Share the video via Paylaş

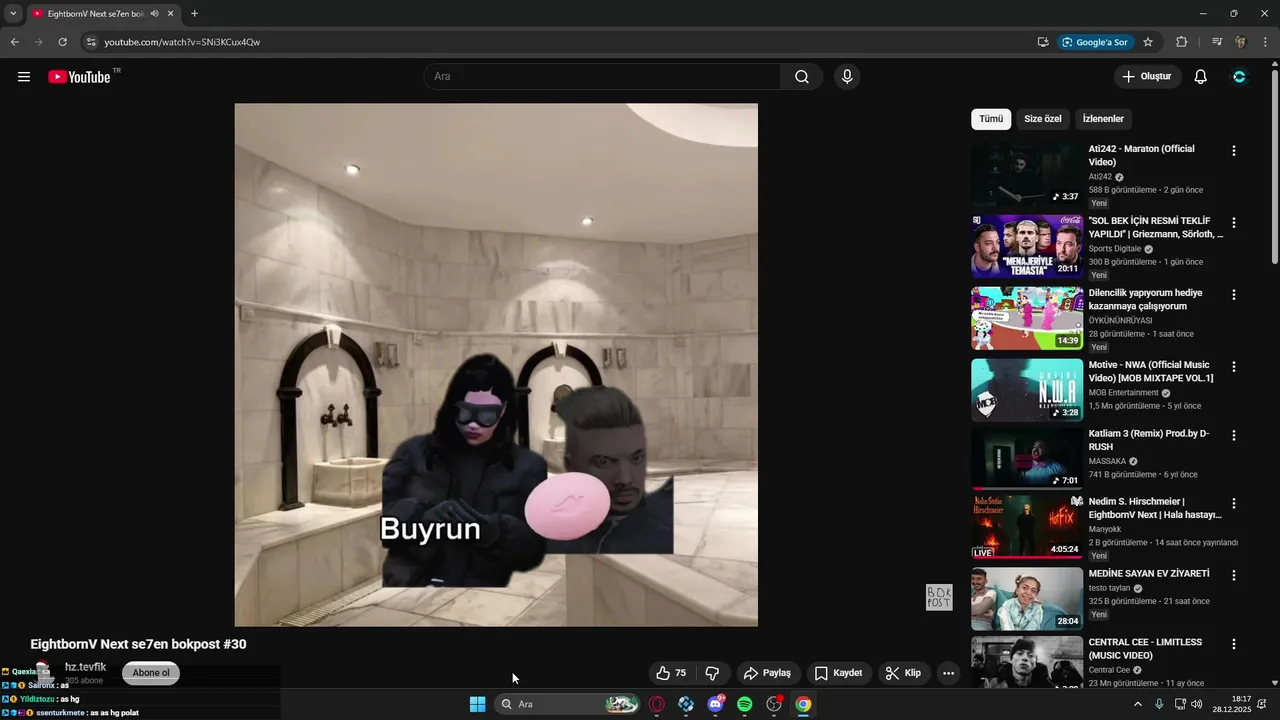pyautogui.click(x=767, y=673)
